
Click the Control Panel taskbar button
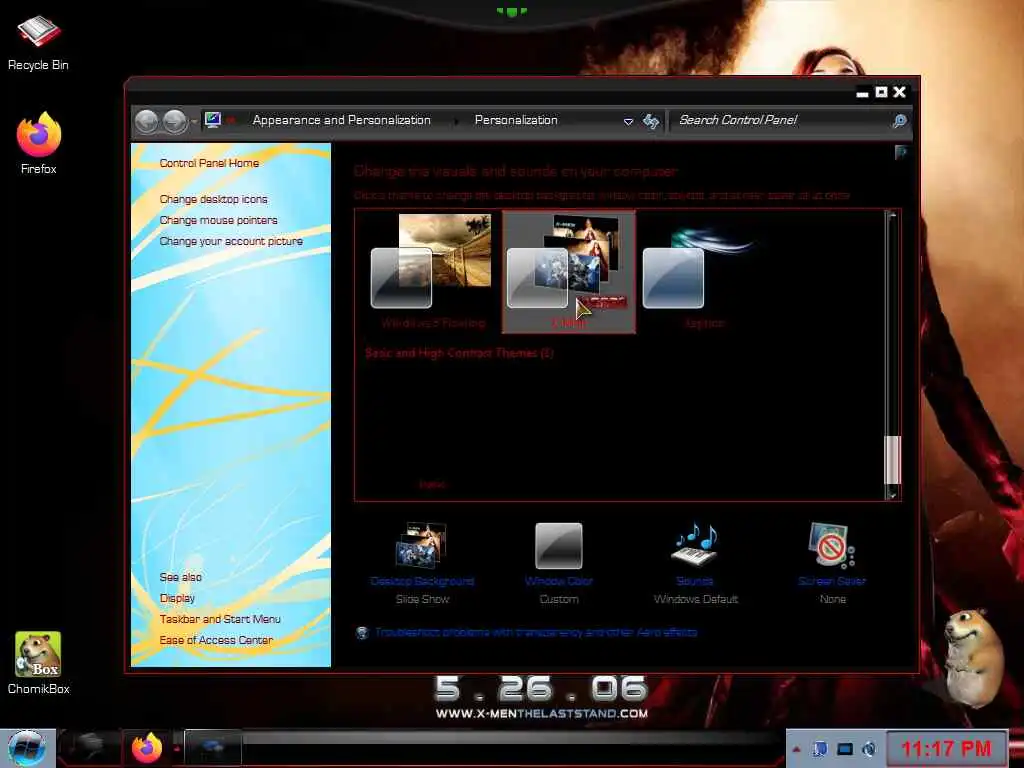point(213,748)
